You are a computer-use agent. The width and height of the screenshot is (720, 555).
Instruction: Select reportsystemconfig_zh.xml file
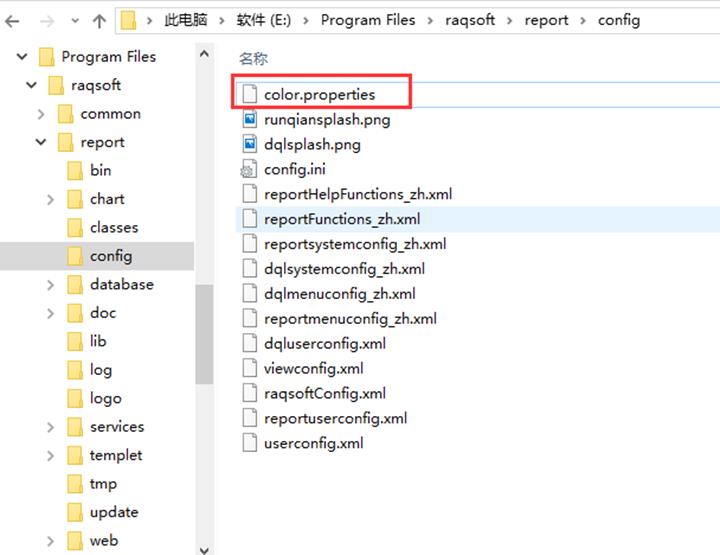(355, 244)
